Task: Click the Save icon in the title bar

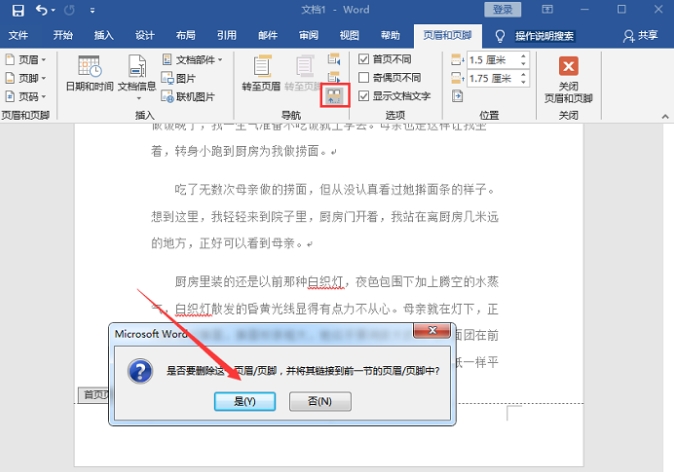Action: pyautogui.click(x=18, y=10)
